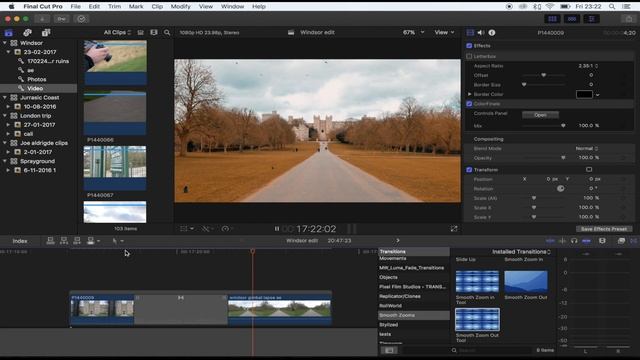Viewport: 640px width, 360px height.
Task: Toggle the ColorFinale effect checkbox
Action: pos(469,104)
